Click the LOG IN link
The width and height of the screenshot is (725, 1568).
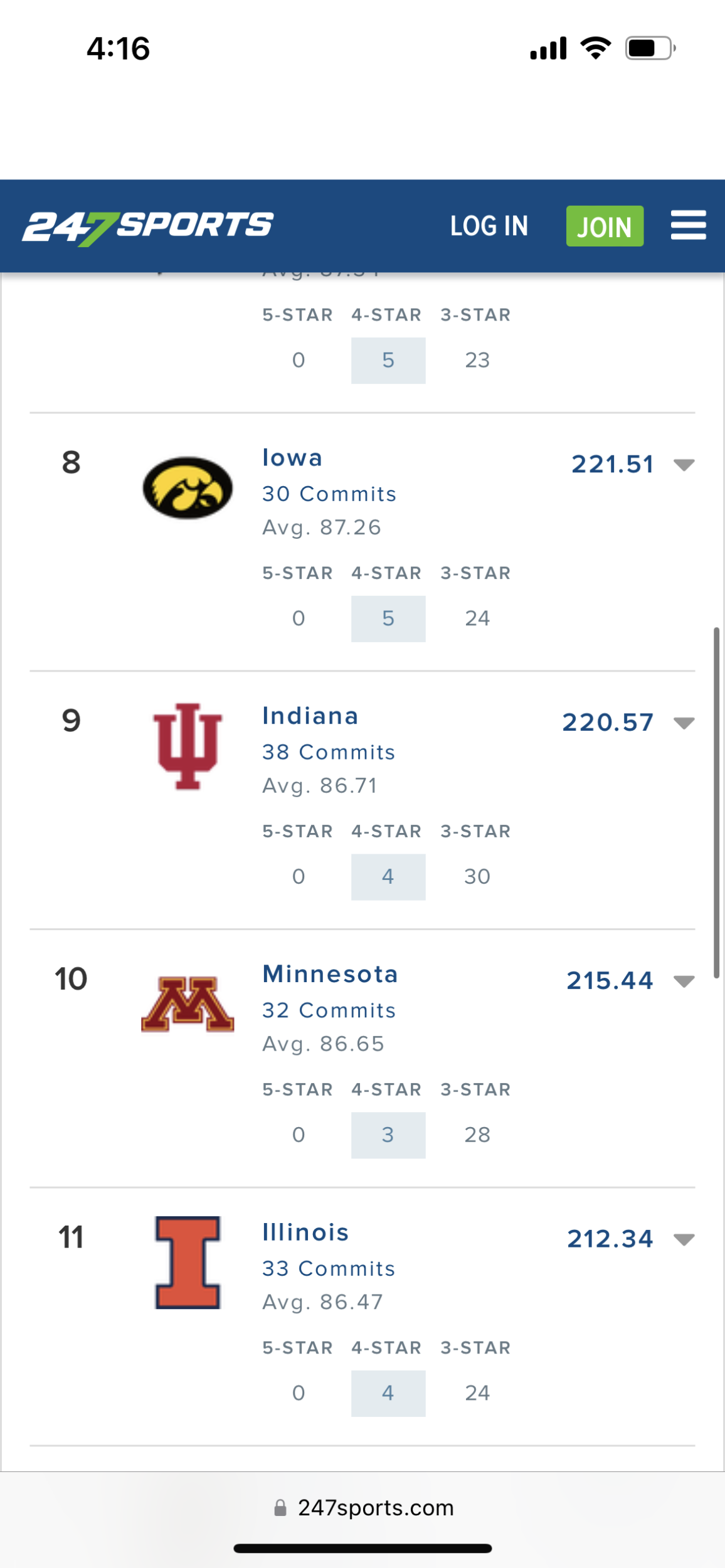tap(489, 226)
